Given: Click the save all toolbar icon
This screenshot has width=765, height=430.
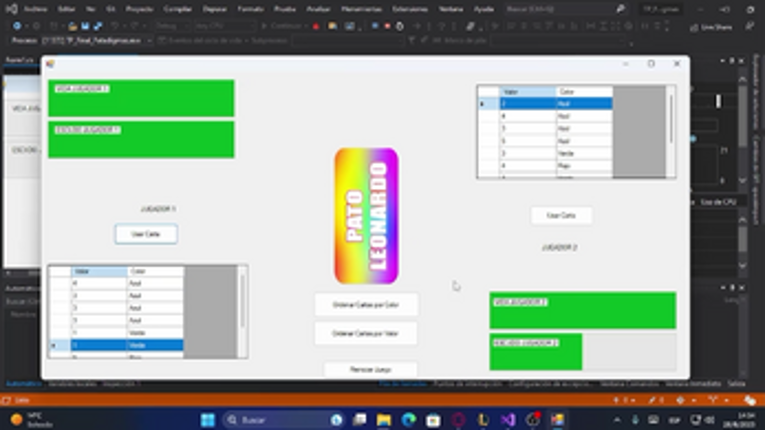Looking at the screenshot, I should pos(98,26).
